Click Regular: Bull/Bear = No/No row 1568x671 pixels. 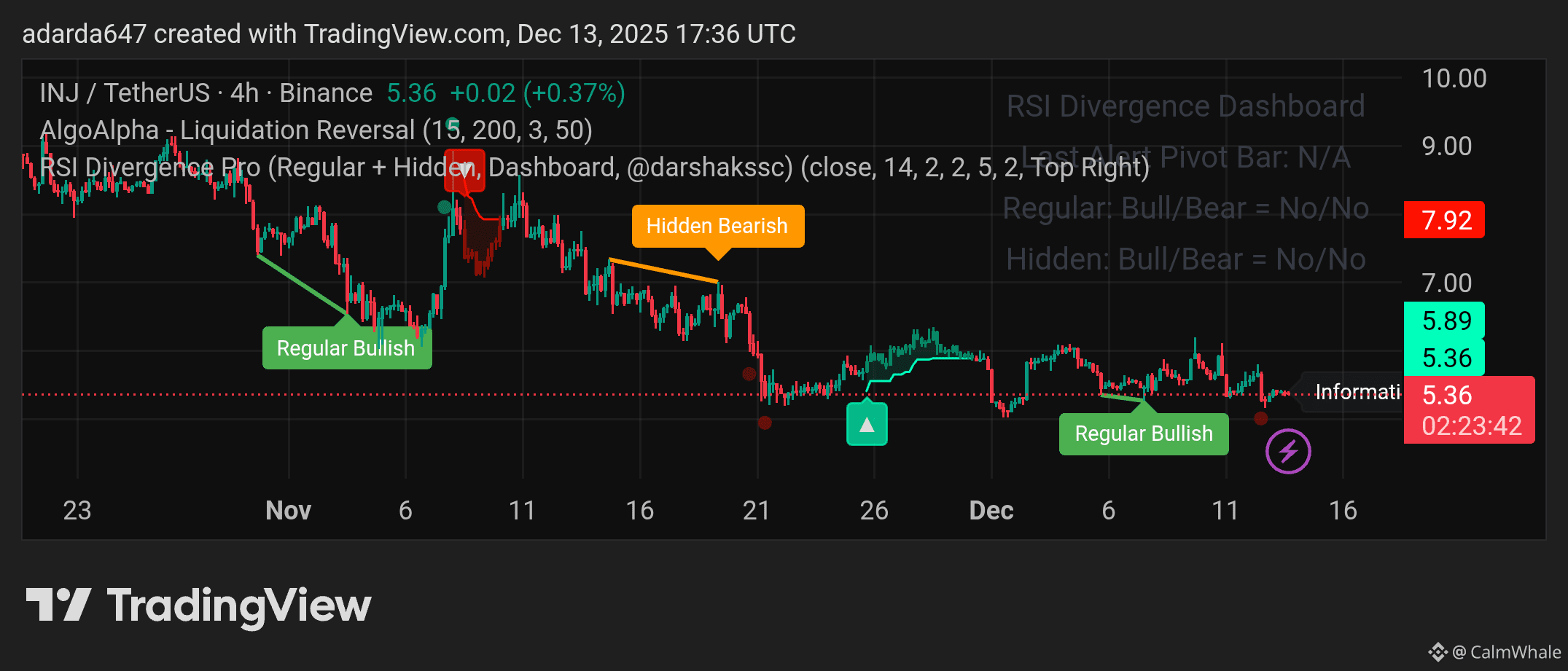pyautogui.click(x=1186, y=208)
